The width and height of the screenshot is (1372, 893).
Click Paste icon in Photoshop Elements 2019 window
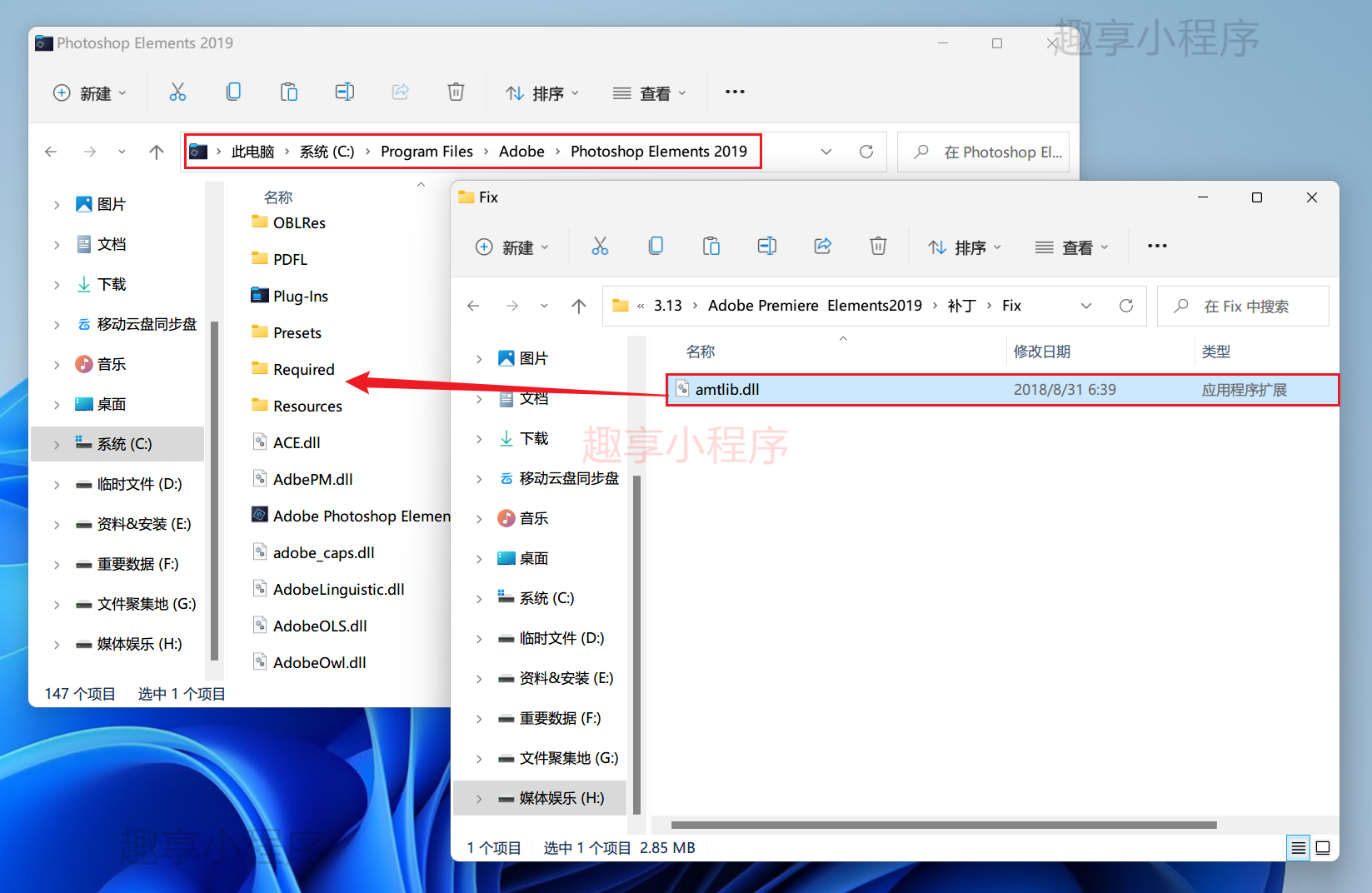(289, 92)
